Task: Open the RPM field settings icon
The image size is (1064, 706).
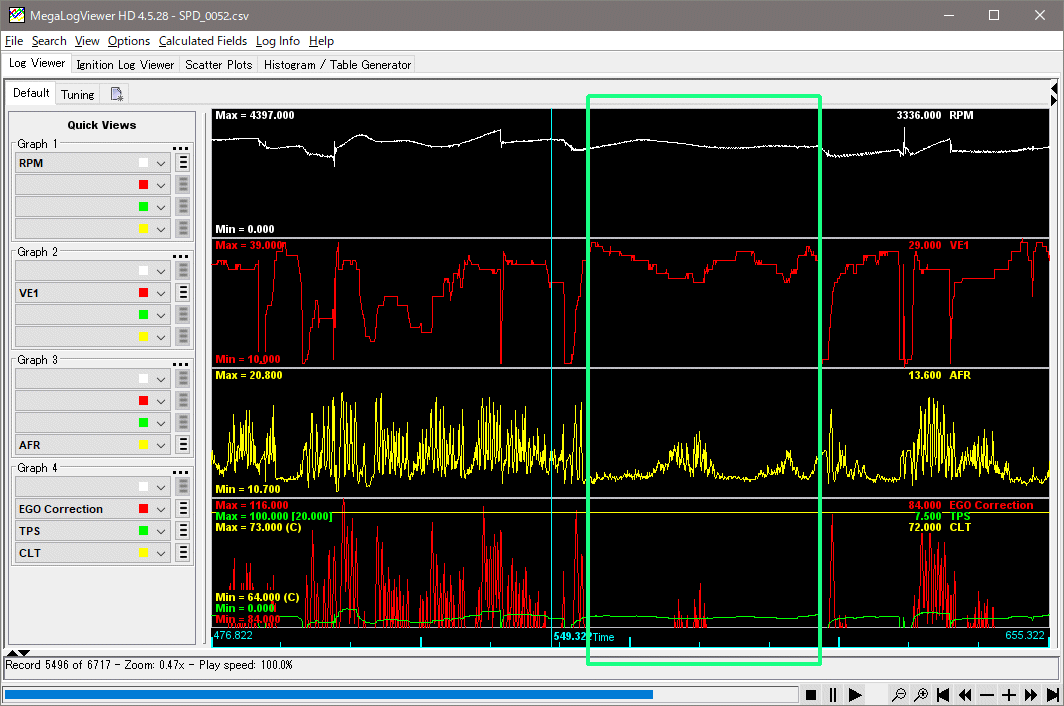Action: 183,163
